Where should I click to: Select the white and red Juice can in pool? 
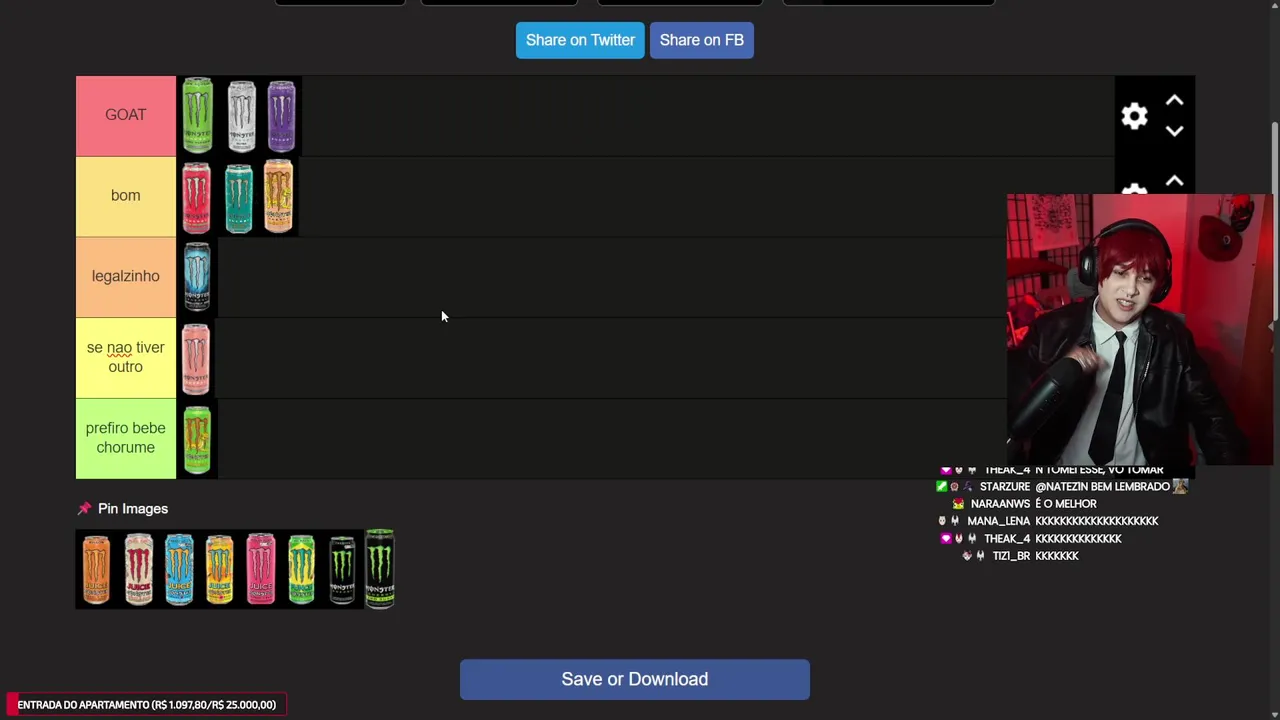tap(138, 569)
